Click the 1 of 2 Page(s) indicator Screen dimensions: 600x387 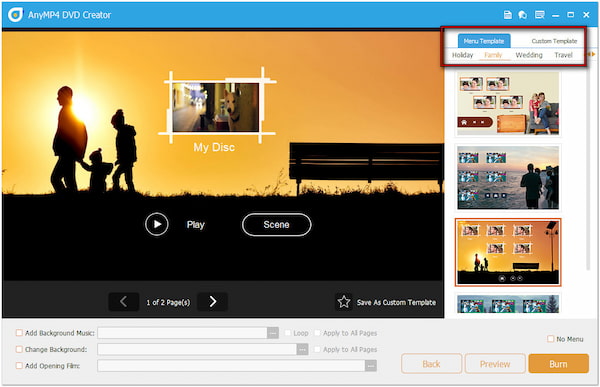168,302
